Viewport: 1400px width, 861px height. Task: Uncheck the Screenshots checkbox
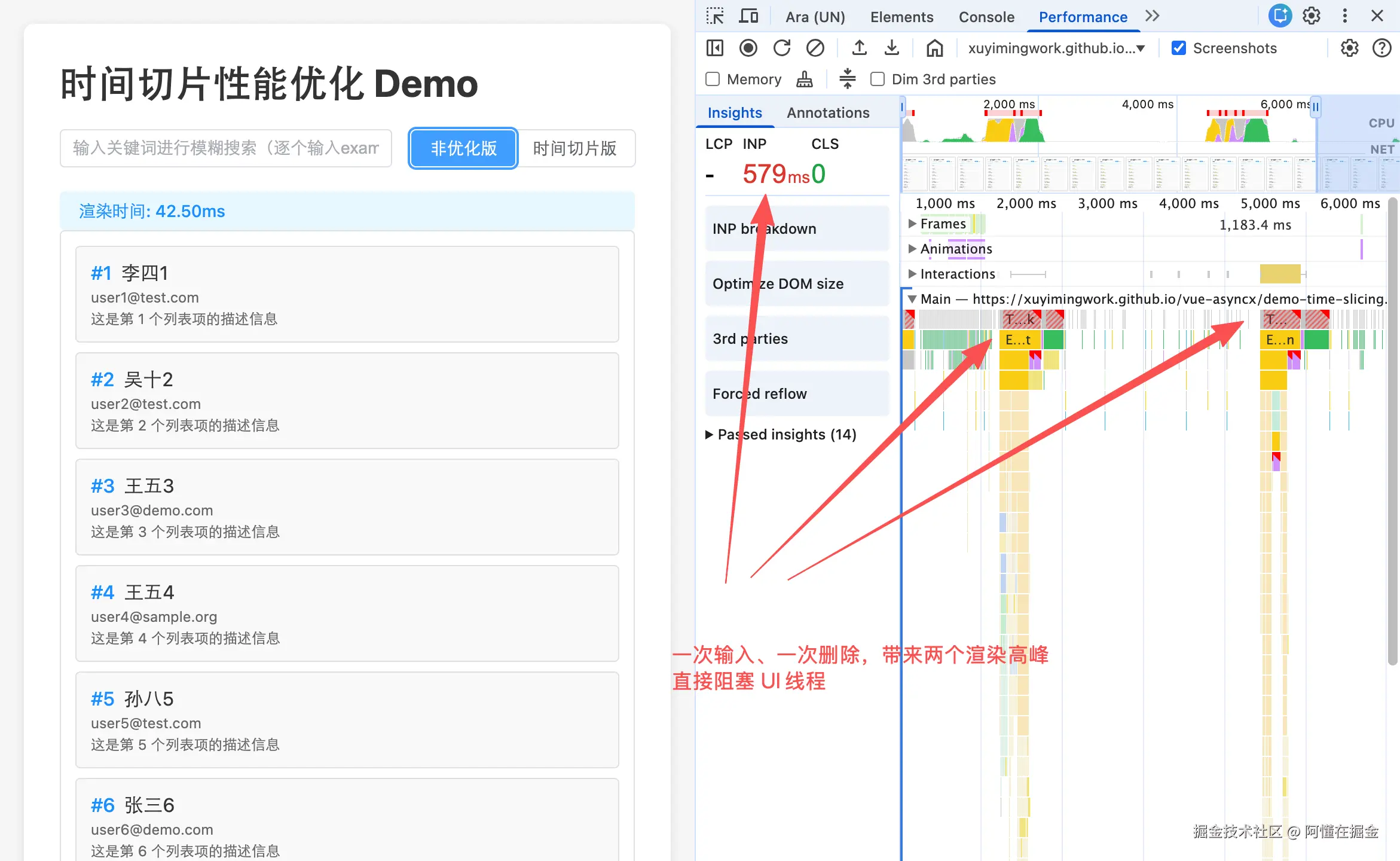click(x=1178, y=48)
